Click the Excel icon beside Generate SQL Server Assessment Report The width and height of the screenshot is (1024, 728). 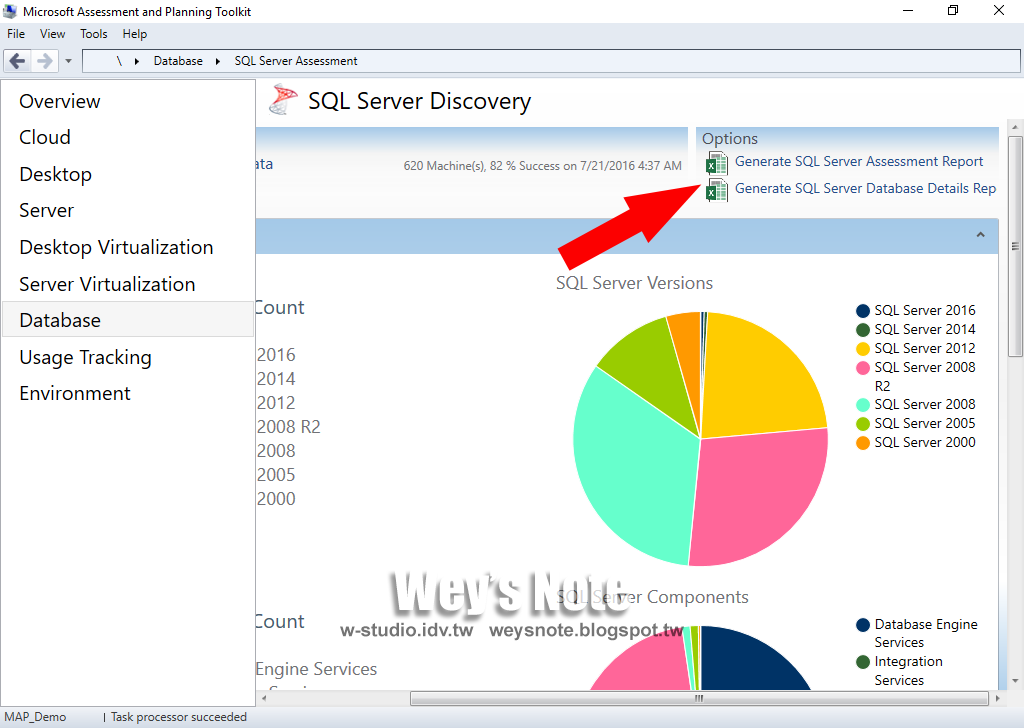point(716,161)
